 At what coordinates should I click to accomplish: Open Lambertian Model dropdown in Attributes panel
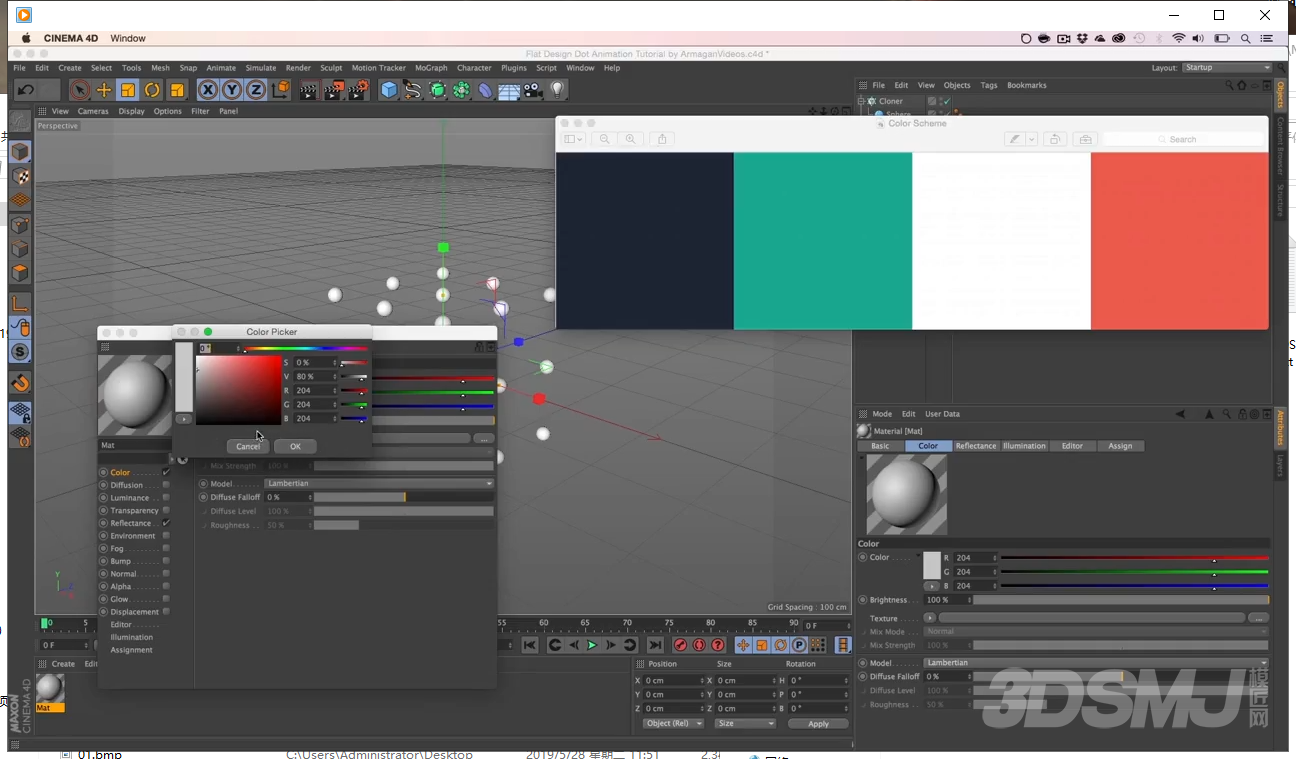(1096, 663)
